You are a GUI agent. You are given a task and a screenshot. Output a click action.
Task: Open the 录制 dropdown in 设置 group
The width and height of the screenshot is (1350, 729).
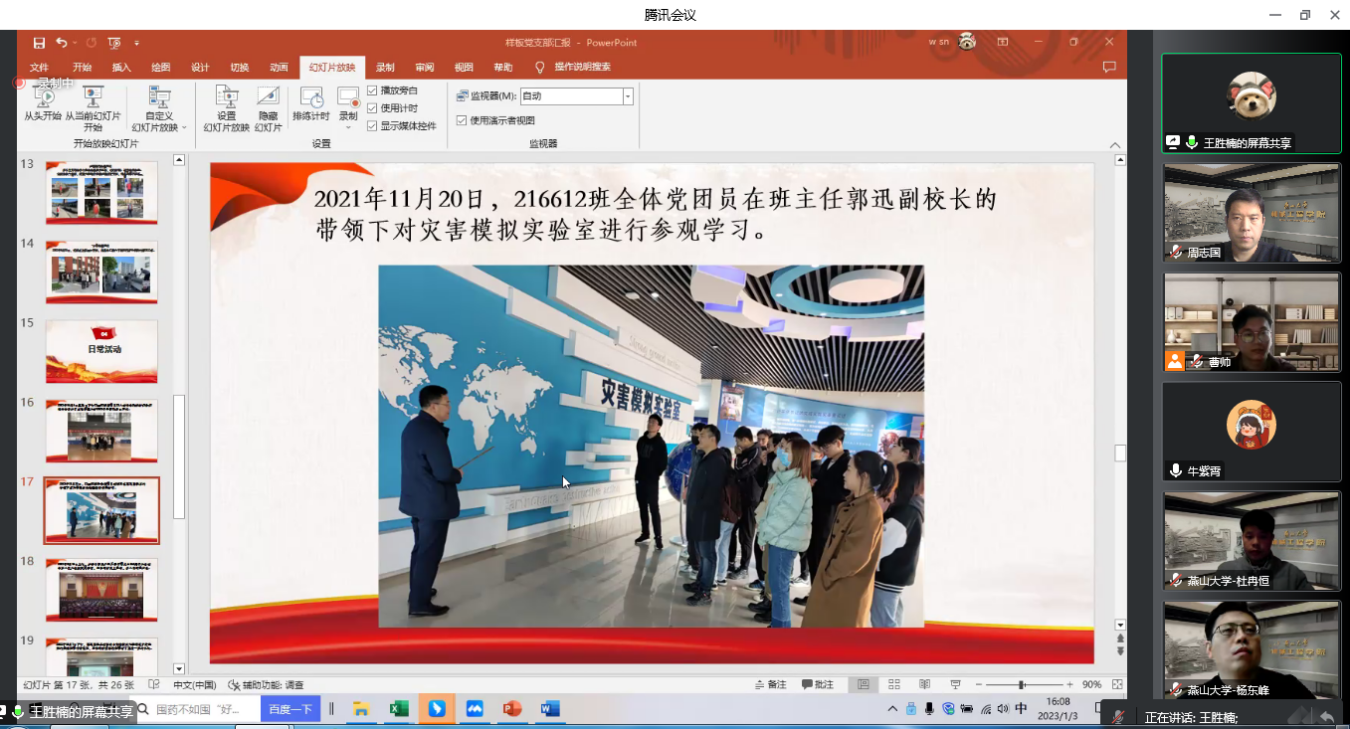[x=348, y=127]
